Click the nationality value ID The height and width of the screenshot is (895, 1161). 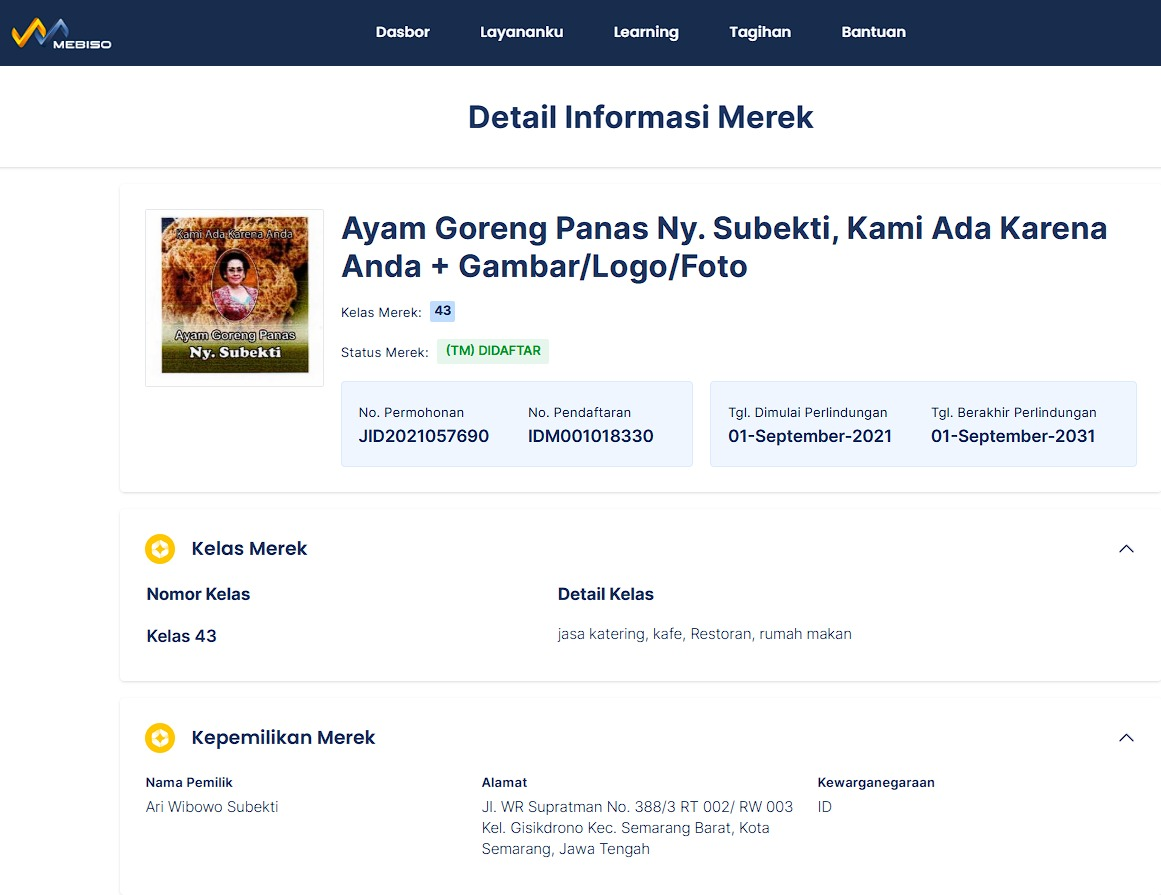click(824, 807)
